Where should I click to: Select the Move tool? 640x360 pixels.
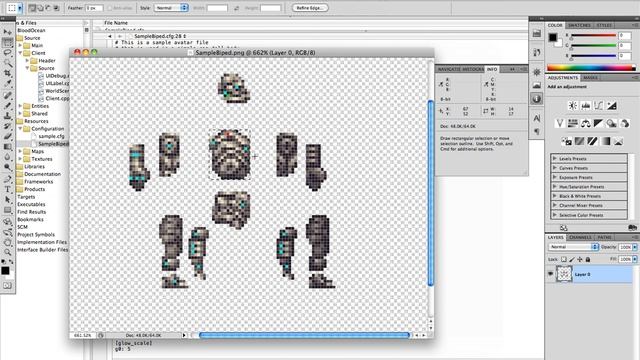click(x=7, y=32)
